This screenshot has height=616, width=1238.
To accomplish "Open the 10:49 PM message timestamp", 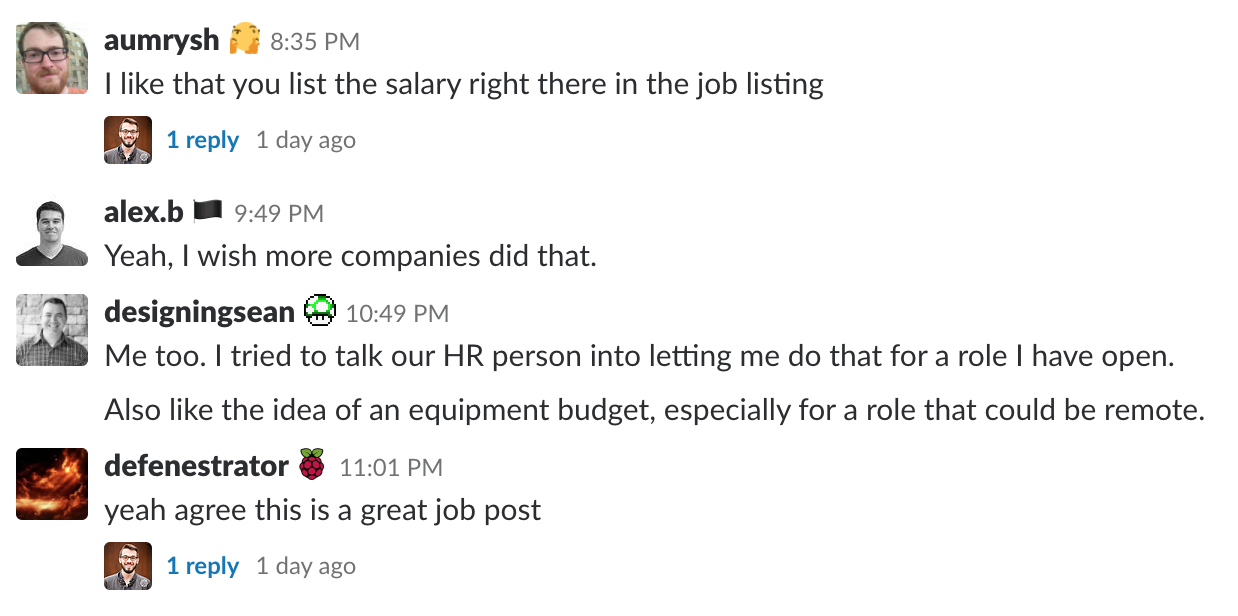I will pos(397,314).
